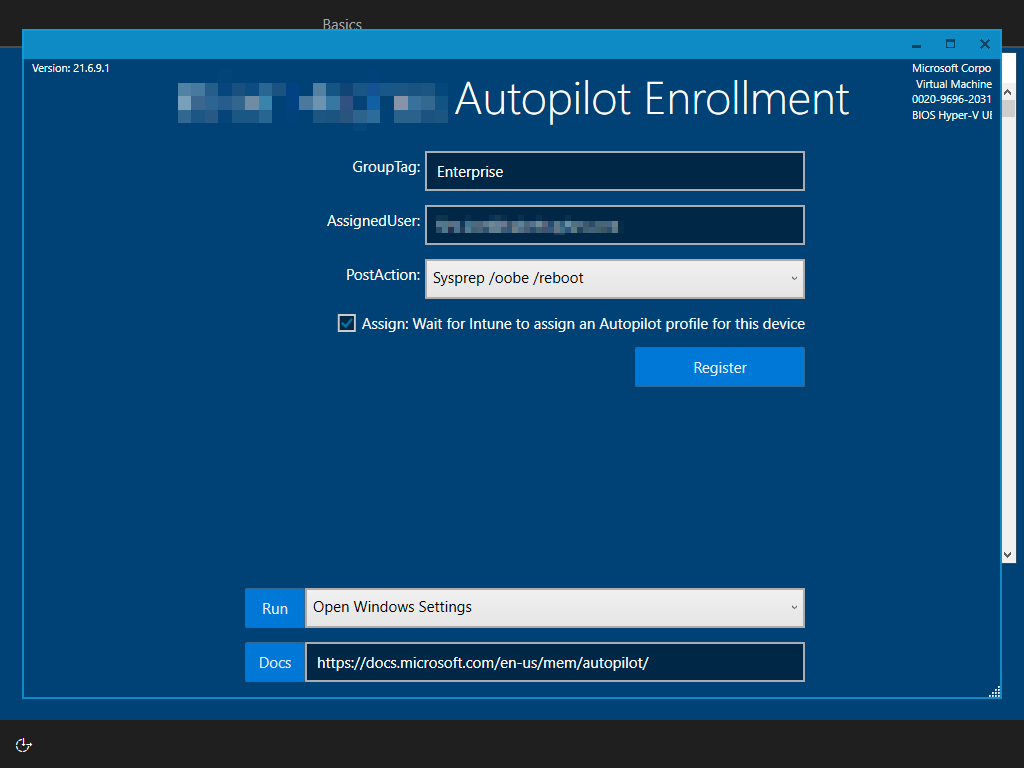Expand the Open Windows Settings command dropdown
This screenshot has height=768, width=1024.
coord(555,608)
